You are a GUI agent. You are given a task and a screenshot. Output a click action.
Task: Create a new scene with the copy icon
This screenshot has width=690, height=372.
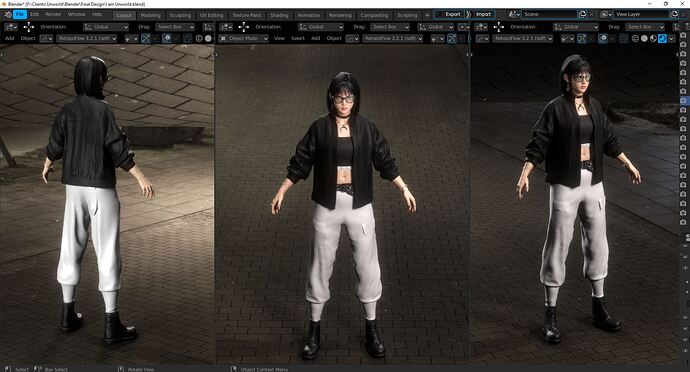[582, 14]
